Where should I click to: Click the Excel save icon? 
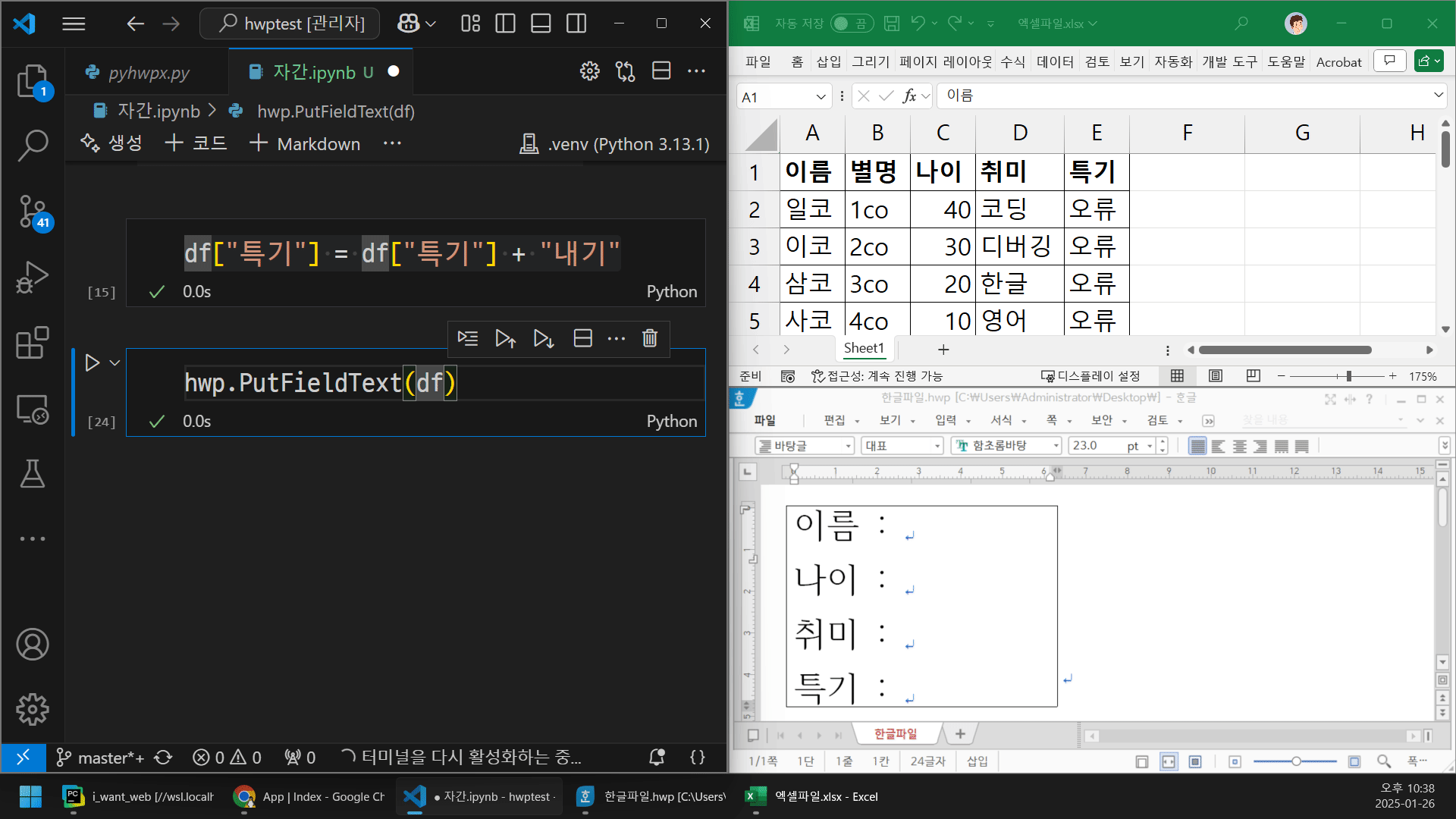[x=892, y=24]
